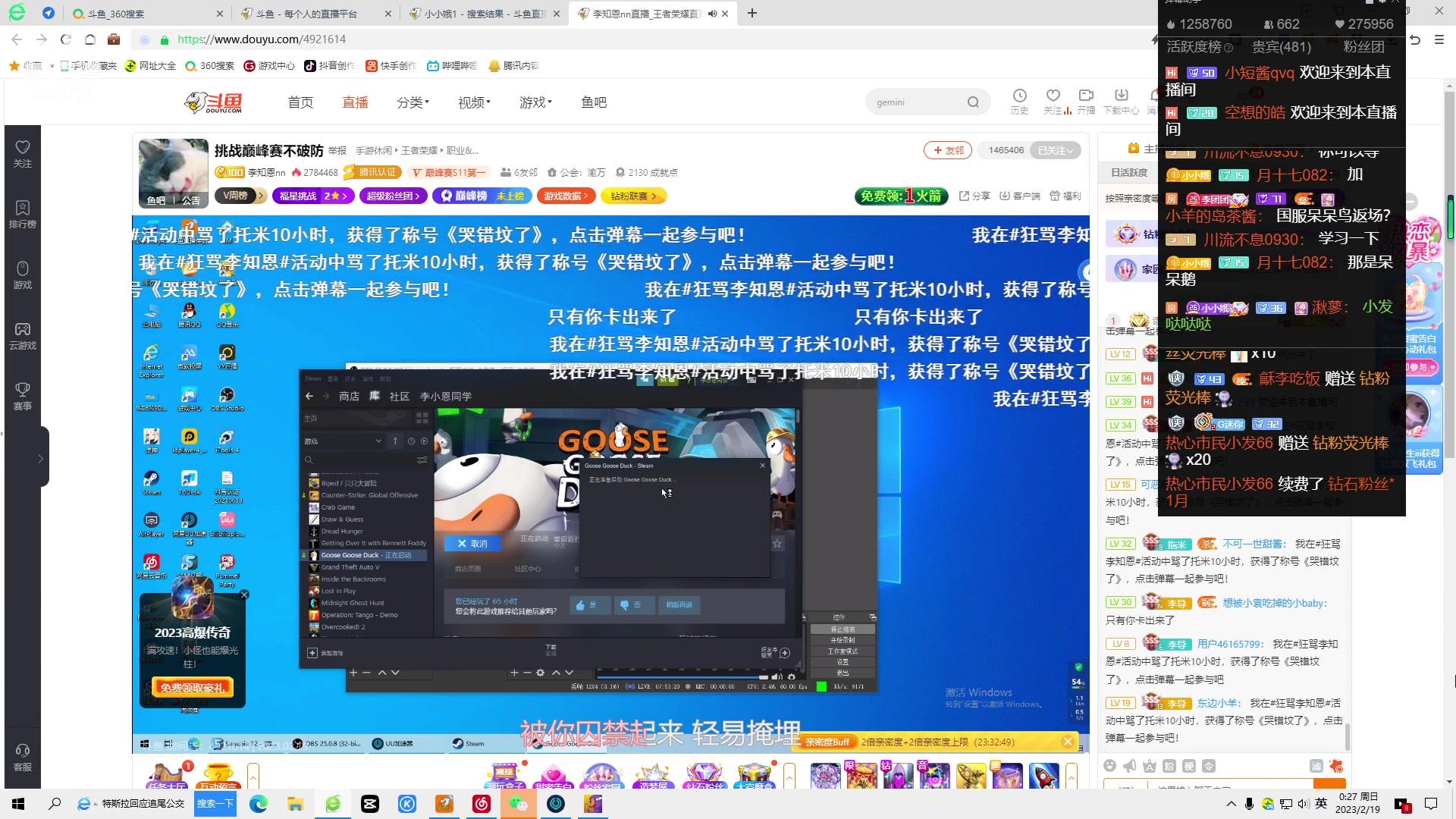
Task: Expand the 分类 navigation dropdown
Action: (x=413, y=102)
